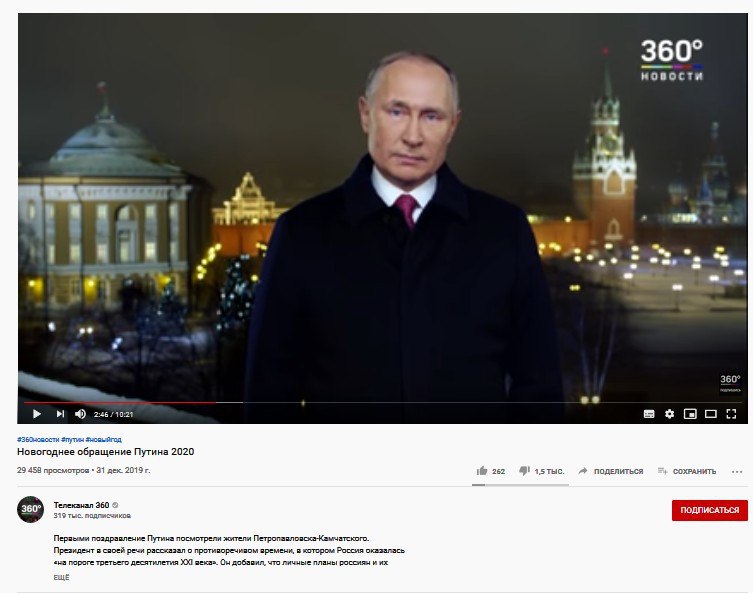Viewport: 753px width, 593px height.
Task: Open the #путин hashtag link
Action: pyautogui.click(x=73, y=439)
